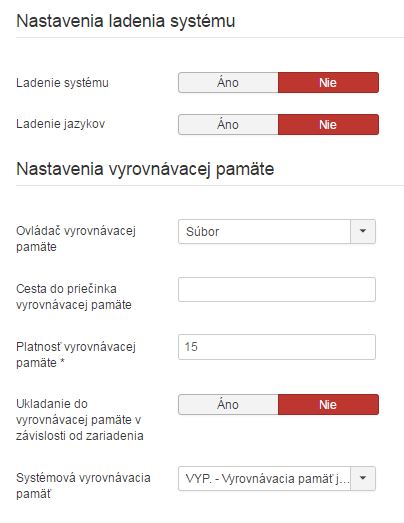Click the Platnosť vyrovnávacej pamäte field showing 15
This screenshot has width=404, height=523.
pos(277,347)
